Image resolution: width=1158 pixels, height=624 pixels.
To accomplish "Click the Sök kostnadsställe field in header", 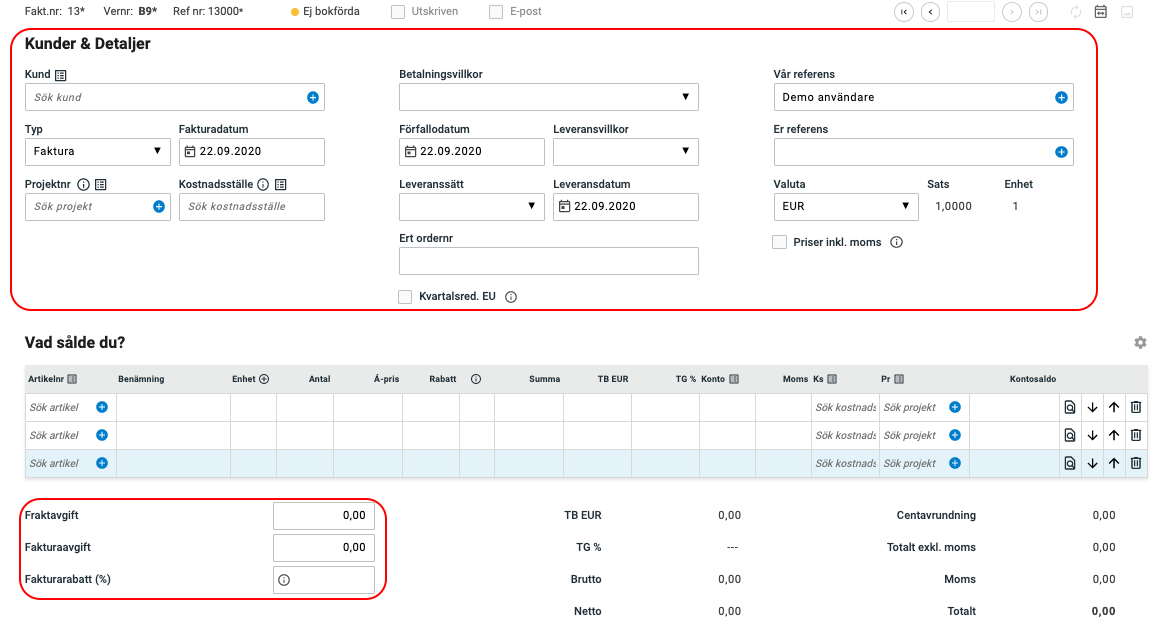I will coord(251,207).
